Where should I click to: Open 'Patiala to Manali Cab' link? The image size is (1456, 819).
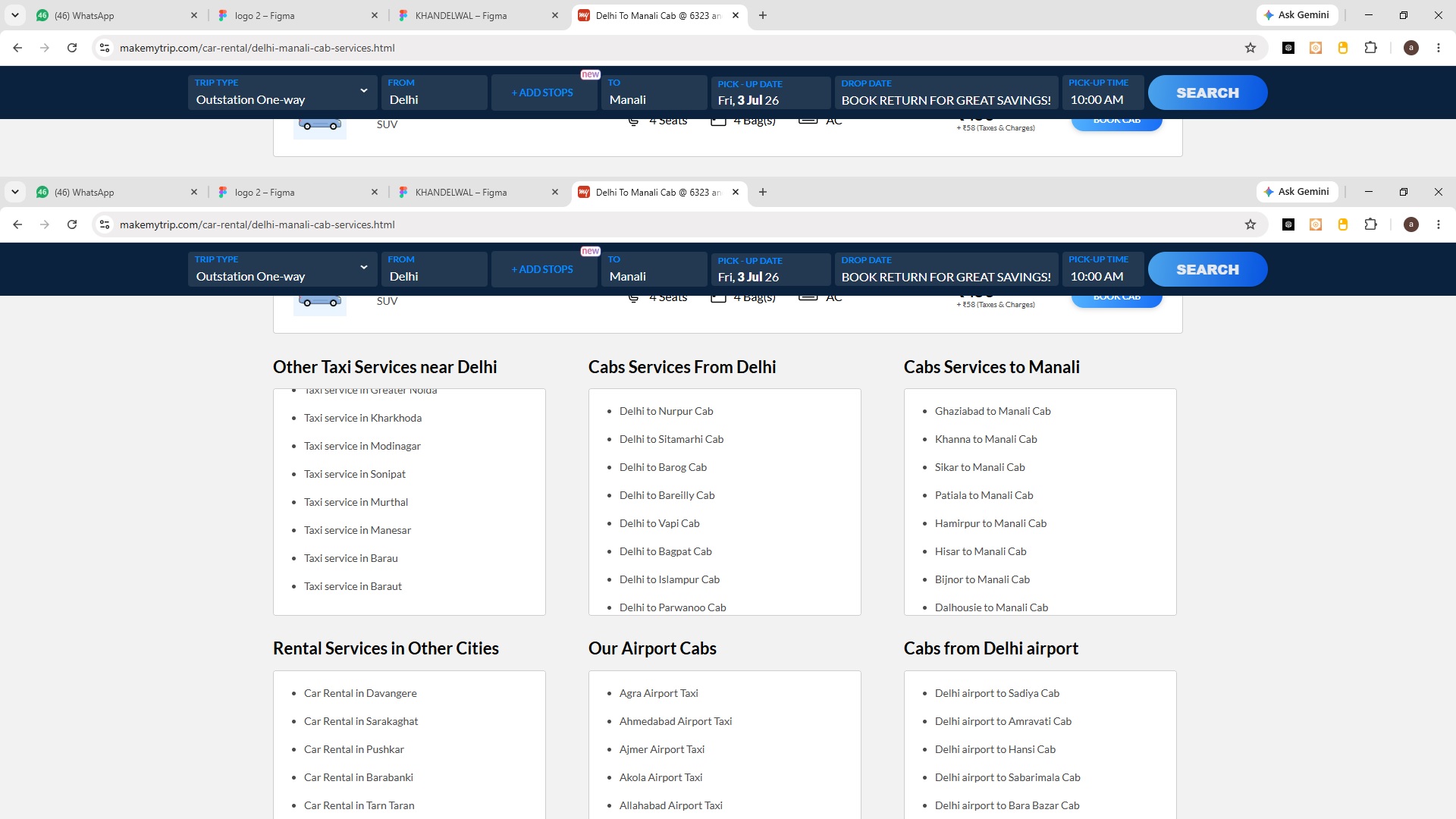(x=984, y=495)
